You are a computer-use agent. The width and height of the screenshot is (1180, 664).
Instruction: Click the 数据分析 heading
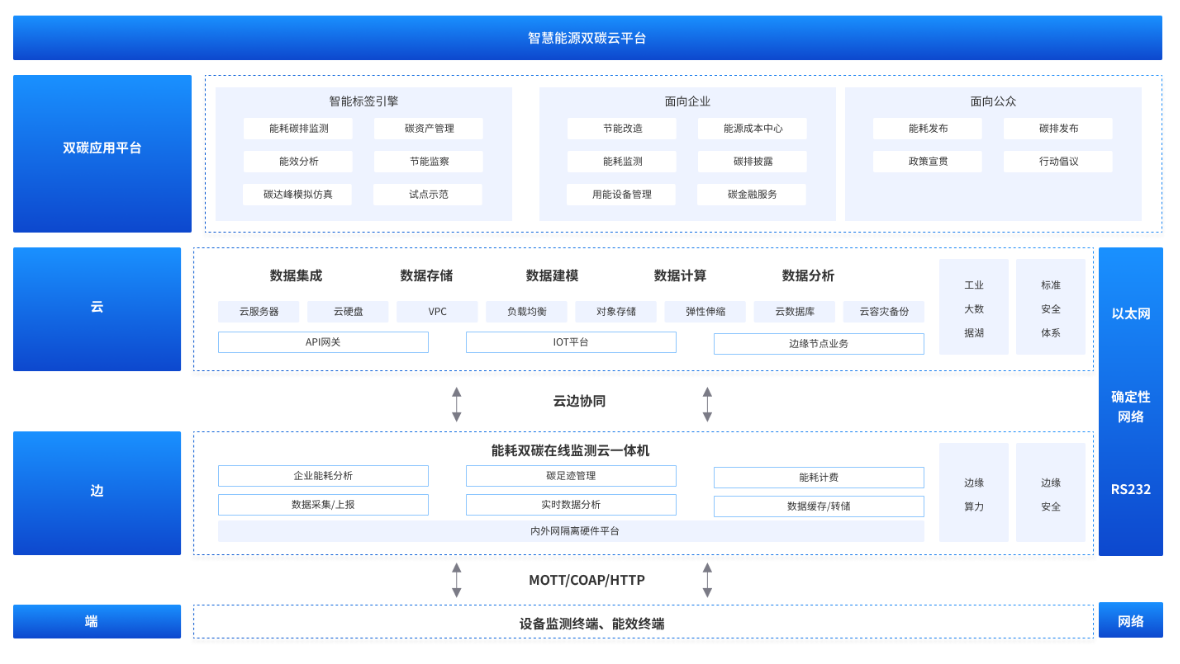coord(808,276)
